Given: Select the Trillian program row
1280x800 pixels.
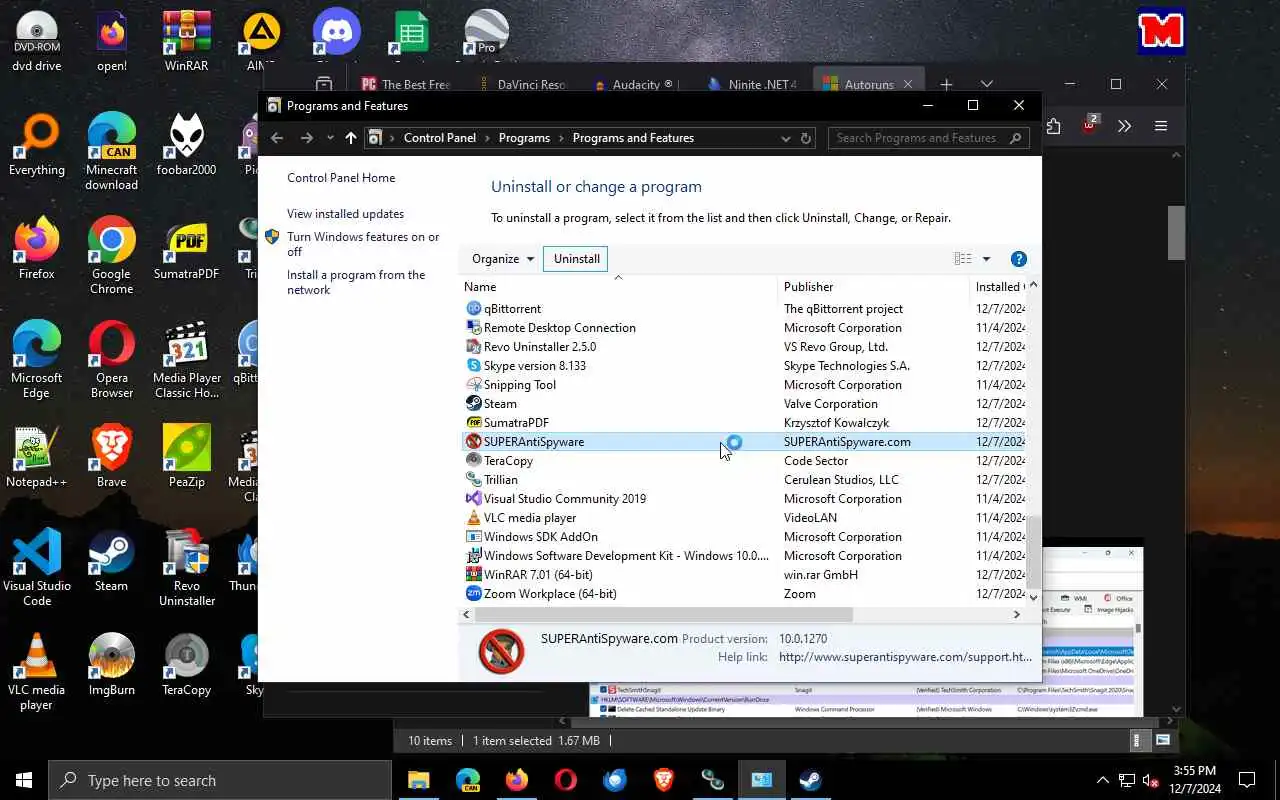Looking at the screenshot, I should click(743, 480).
